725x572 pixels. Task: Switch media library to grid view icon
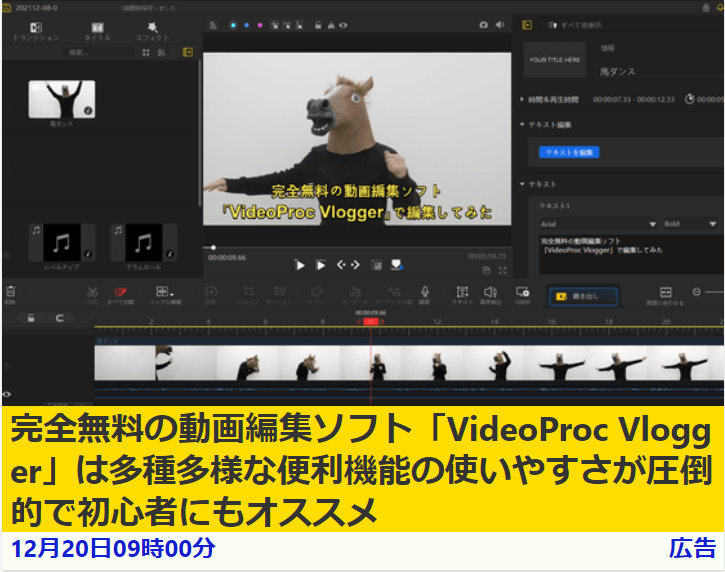146,52
